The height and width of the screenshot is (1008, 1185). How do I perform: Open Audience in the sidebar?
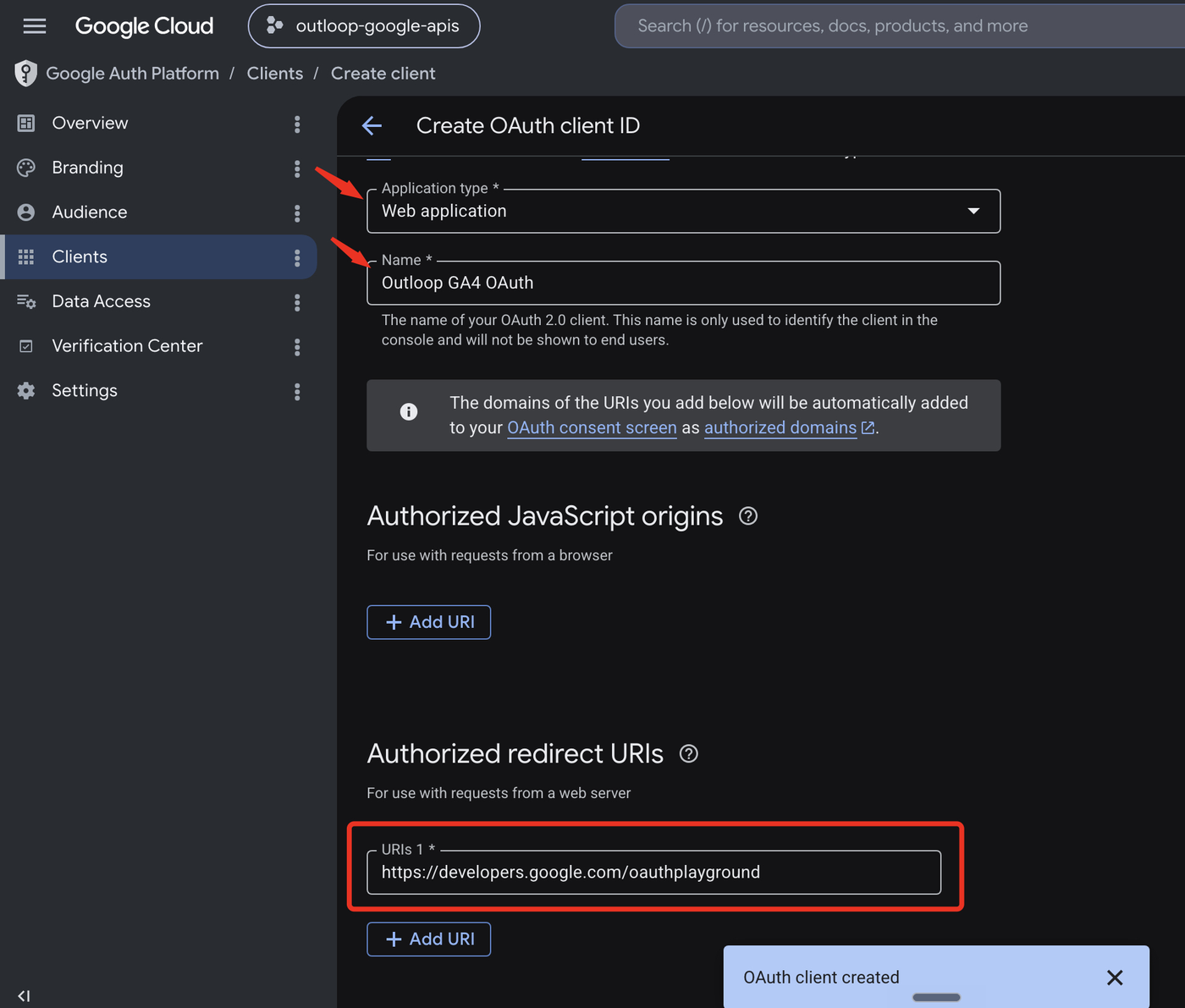[x=158, y=212]
